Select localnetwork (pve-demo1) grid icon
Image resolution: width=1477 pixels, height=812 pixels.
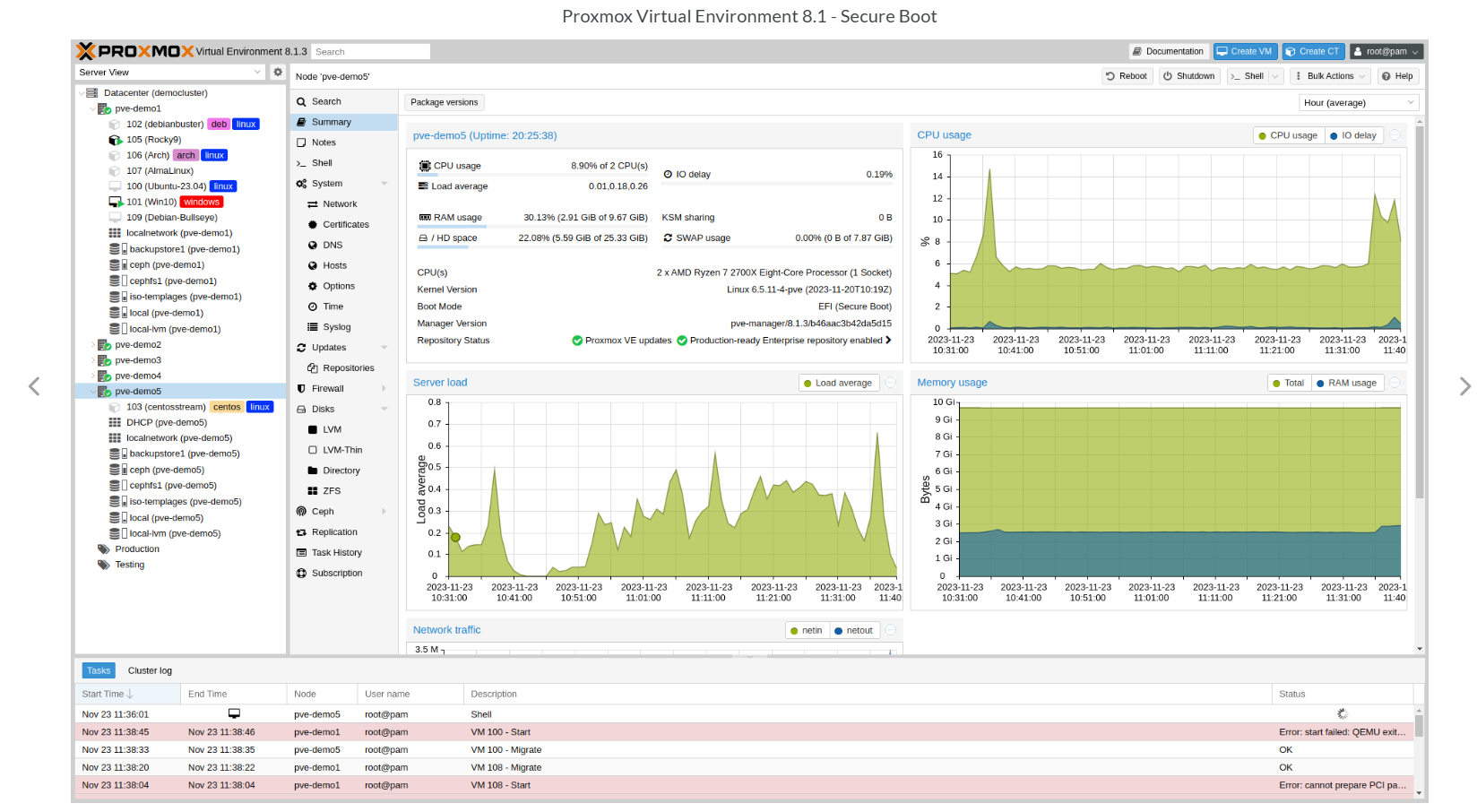(115, 234)
